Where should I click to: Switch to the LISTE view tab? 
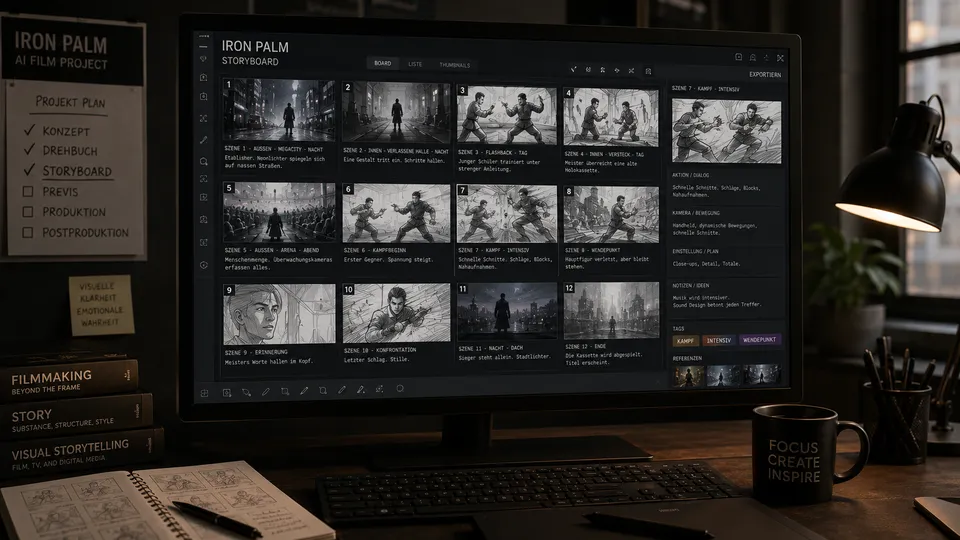click(x=415, y=64)
